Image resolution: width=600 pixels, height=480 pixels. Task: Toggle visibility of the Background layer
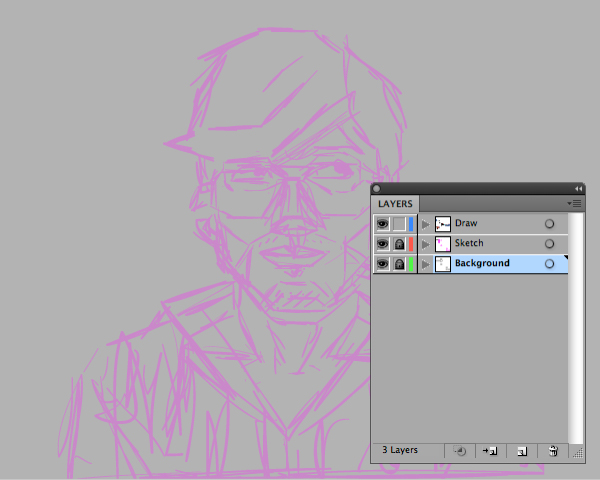pos(382,264)
